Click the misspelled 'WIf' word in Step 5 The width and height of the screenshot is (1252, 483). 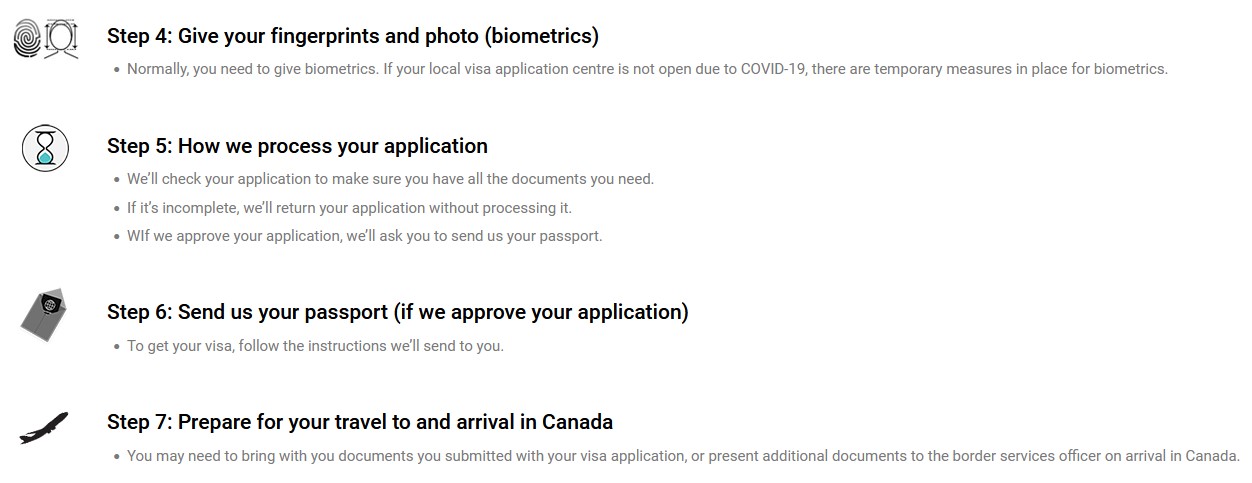click(138, 236)
